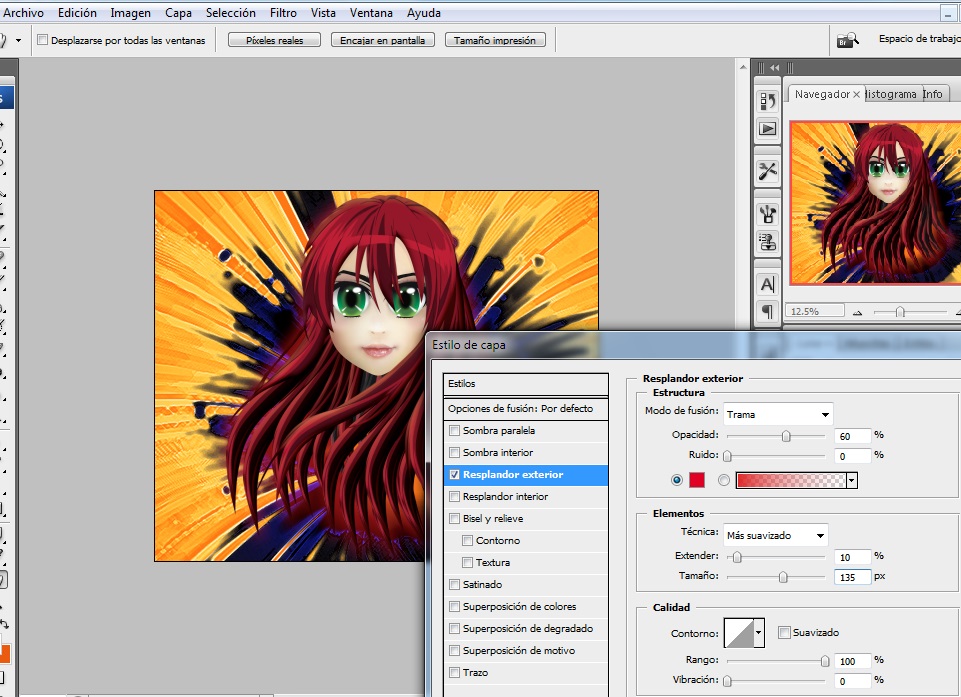Click the Encajar en pantalla button
This screenshot has width=961, height=697.
tap(383, 41)
